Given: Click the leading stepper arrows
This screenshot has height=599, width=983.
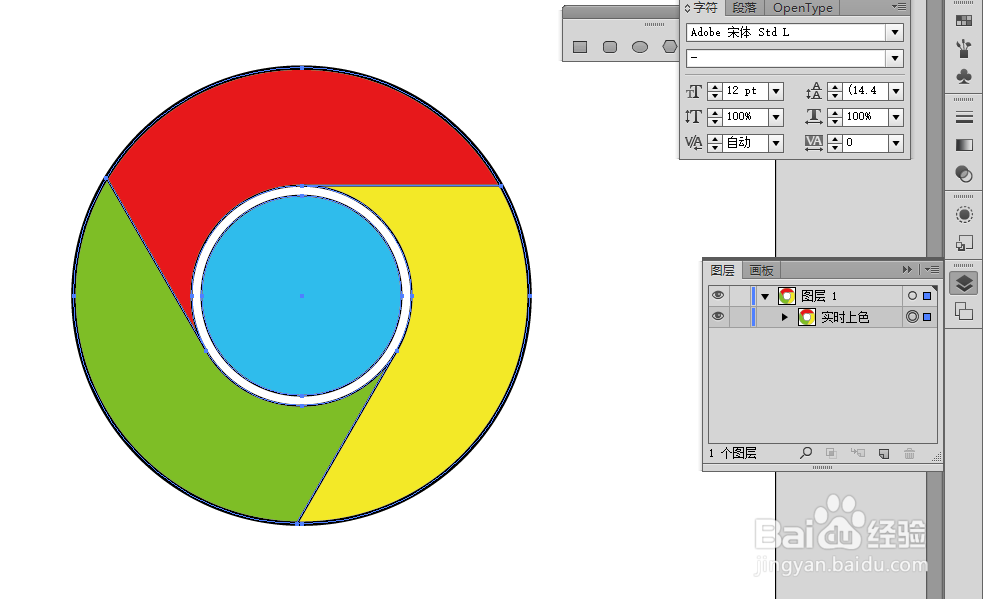Looking at the screenshot, I should point(834,92).
